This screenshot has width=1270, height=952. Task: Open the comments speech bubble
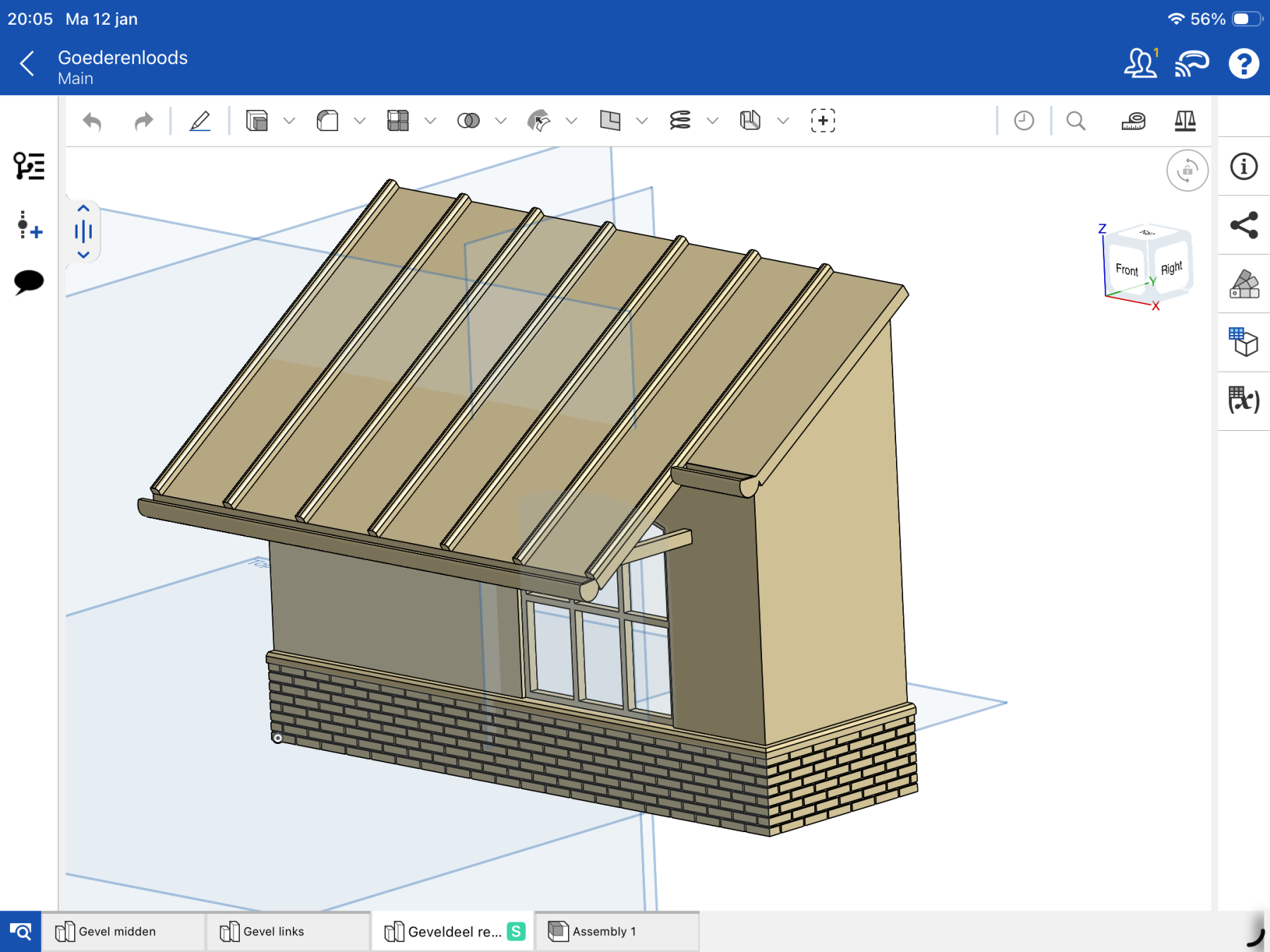coord(29,282)
